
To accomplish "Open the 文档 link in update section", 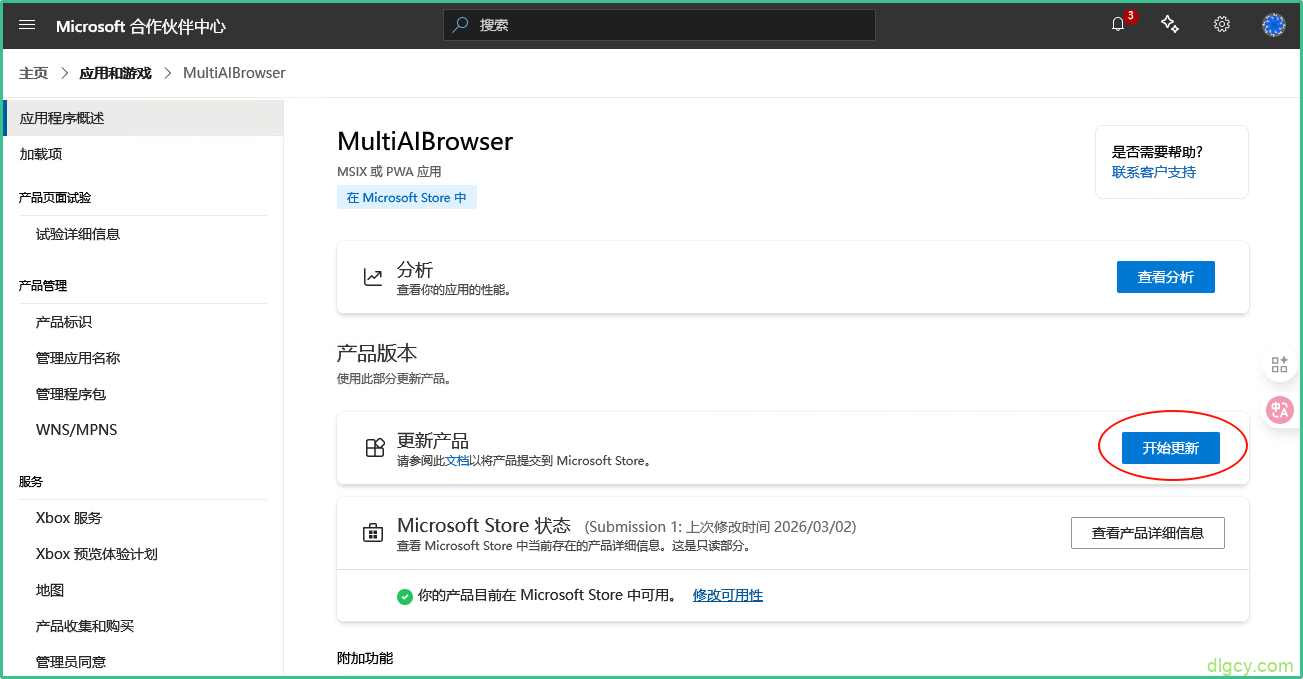I will click(457, 461).
